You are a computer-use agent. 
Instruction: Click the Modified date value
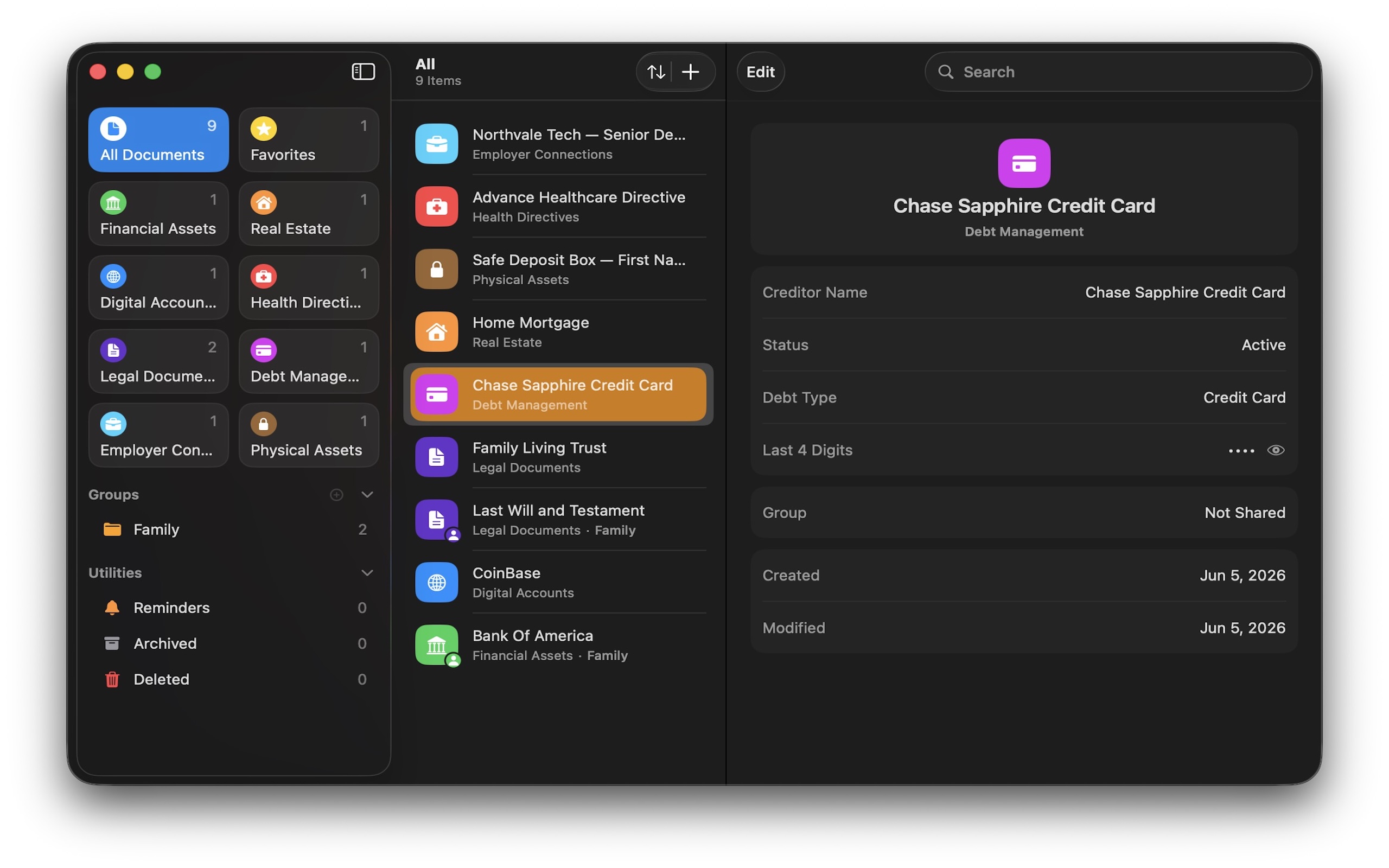pyautogui.click(x=1242, y=628)
